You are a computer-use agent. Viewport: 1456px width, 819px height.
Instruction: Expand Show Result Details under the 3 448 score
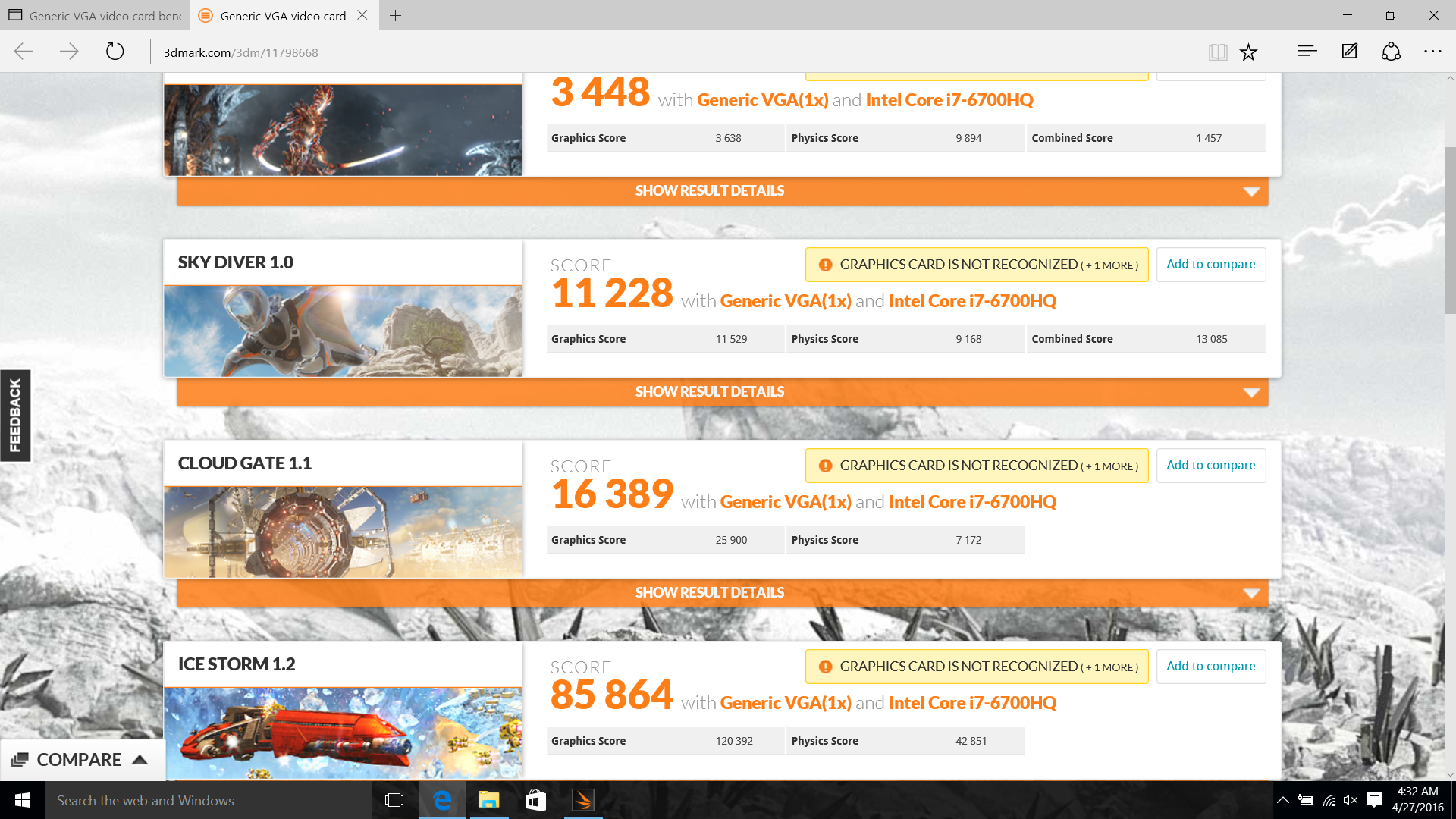722,190
